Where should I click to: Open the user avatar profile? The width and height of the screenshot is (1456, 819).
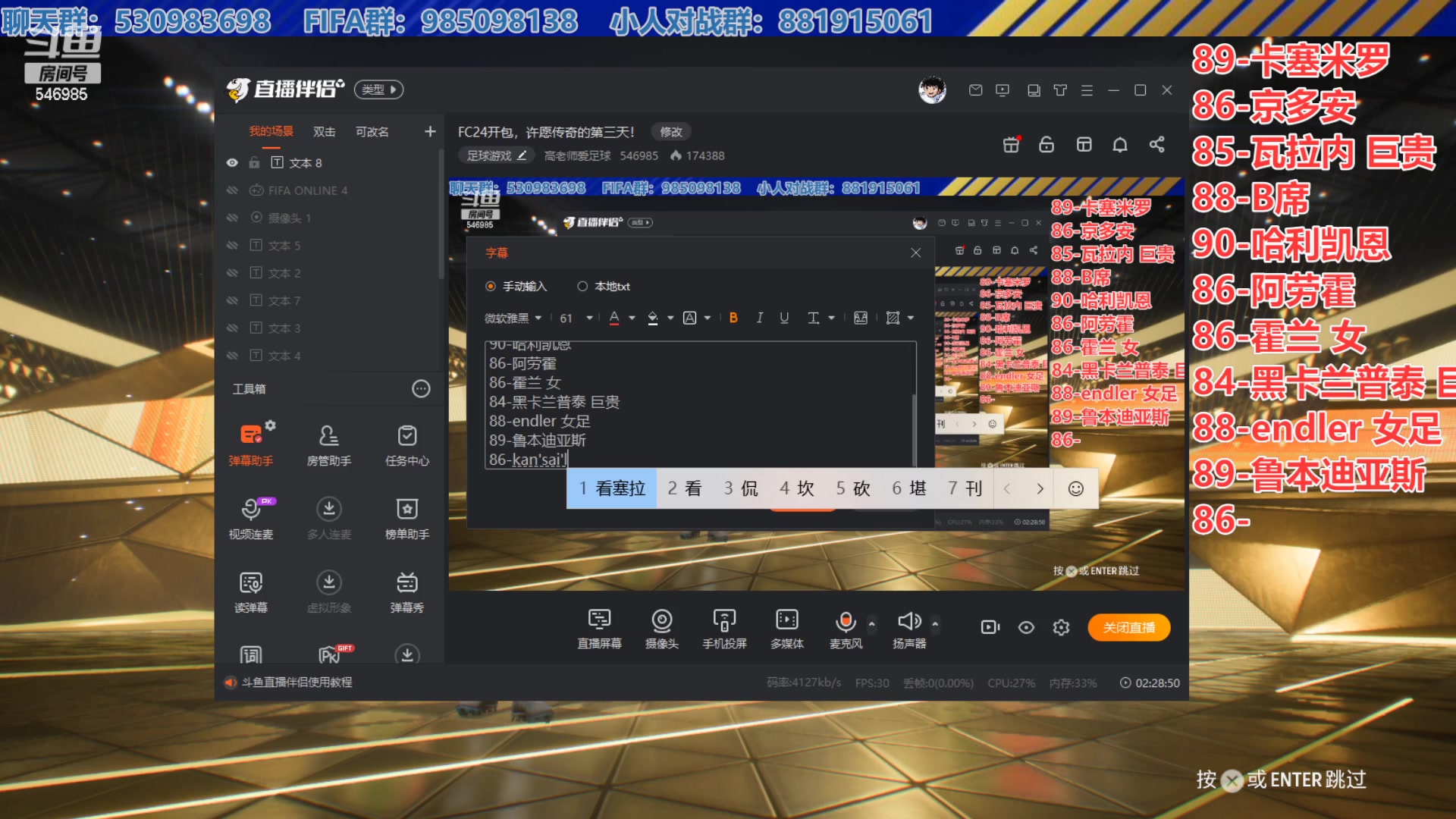point(932,90)
